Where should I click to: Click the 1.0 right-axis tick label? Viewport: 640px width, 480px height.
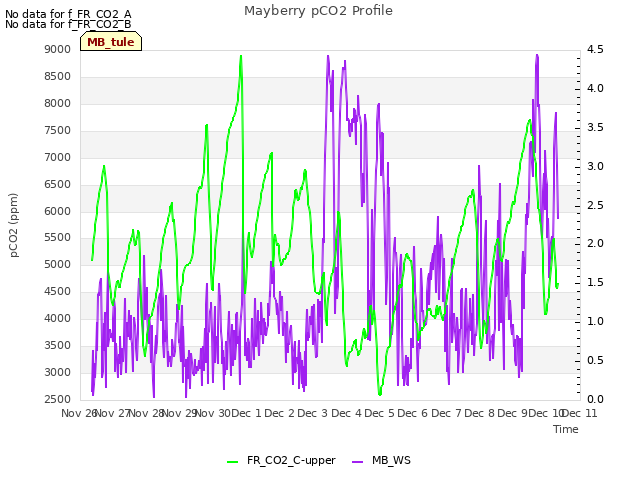[x=595, y=322]
